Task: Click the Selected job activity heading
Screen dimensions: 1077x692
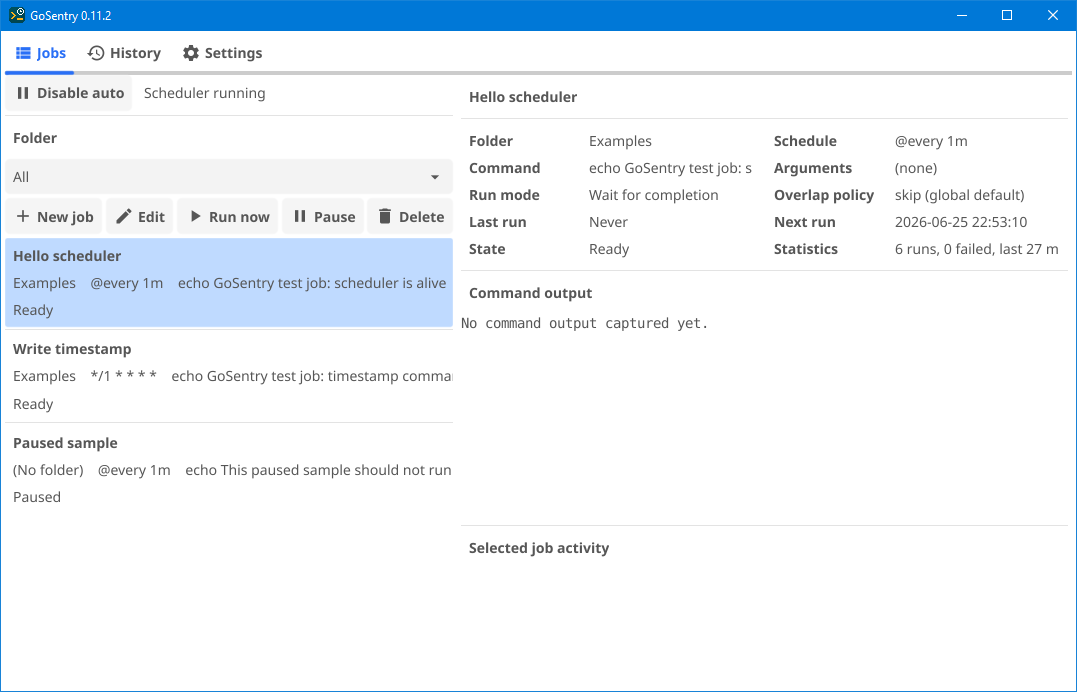Action: click(x=538, y=548)
